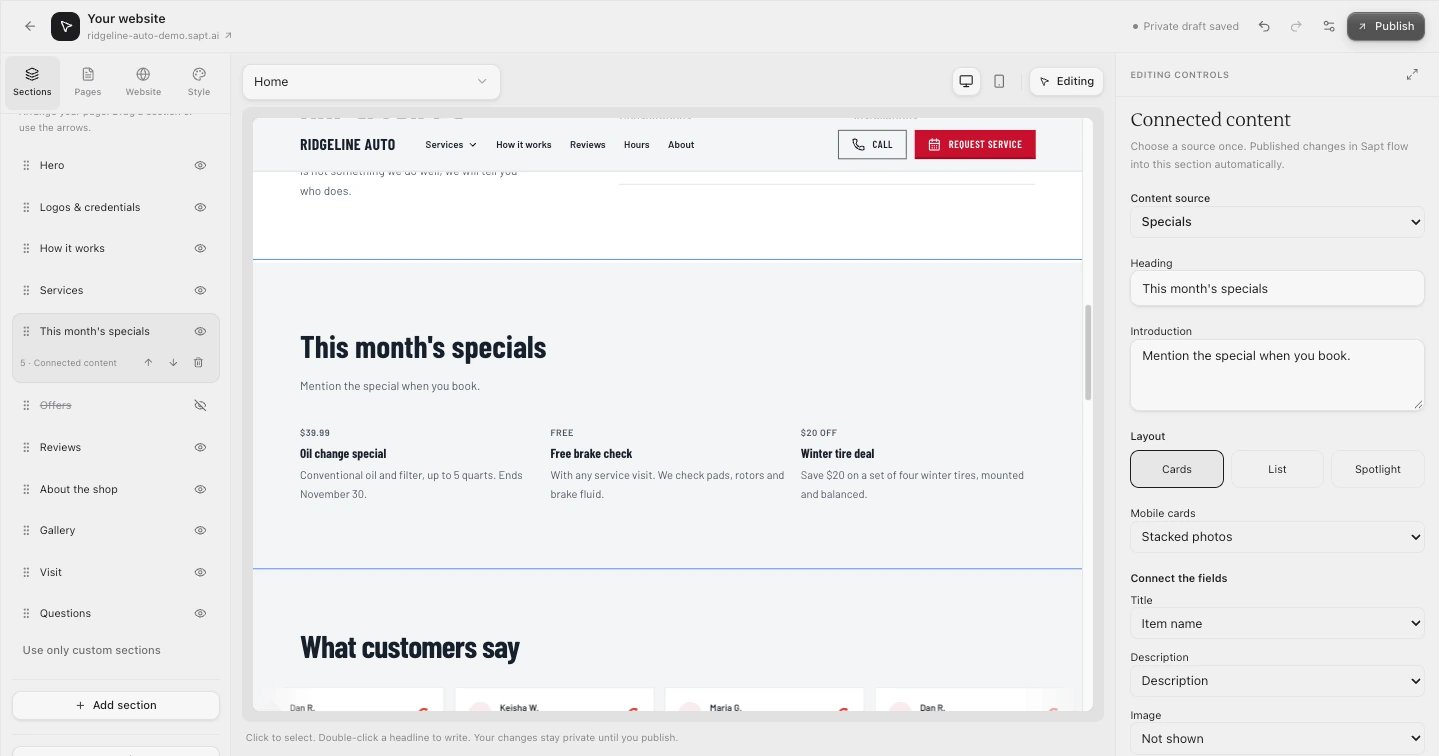Click the site logo icon
Viewport: 1439px width, 756px height.
pos(65,26)
